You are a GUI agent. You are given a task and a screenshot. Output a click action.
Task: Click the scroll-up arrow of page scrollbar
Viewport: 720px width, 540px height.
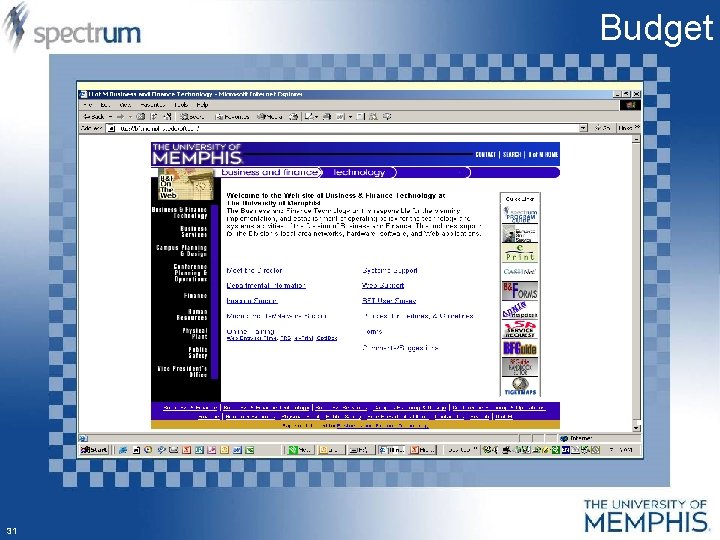[x=636, y=139]
